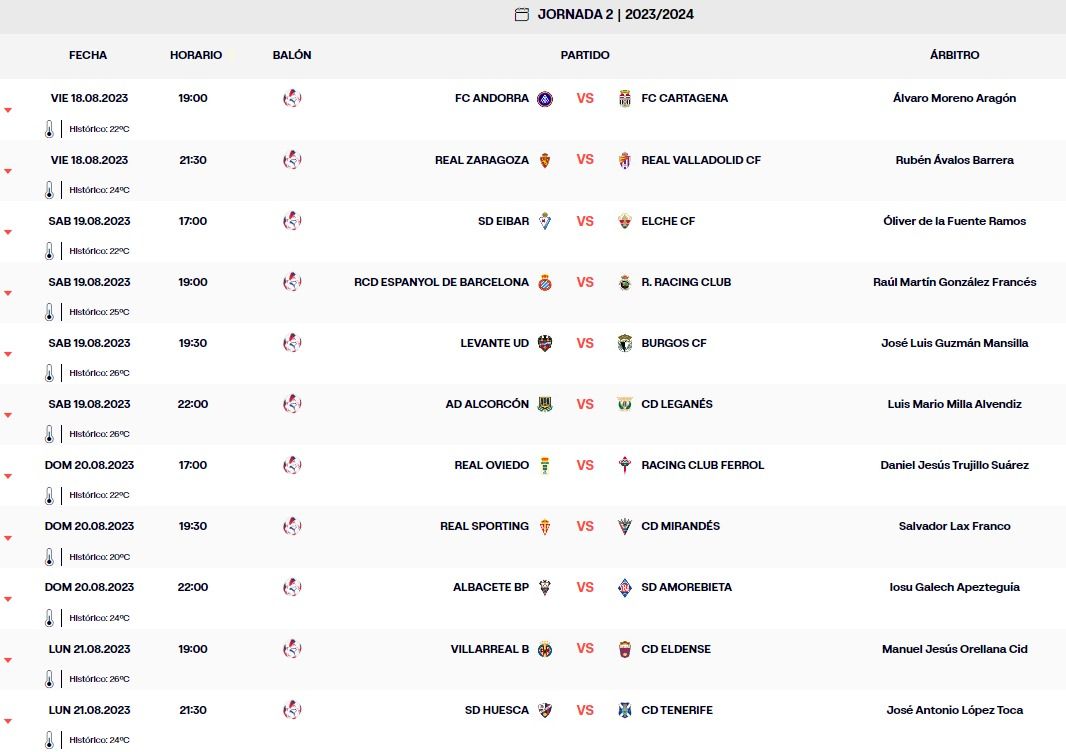Click the RCD Espanyol crest icon
This screenshot has width=1066, height=752.
[545, 282]
